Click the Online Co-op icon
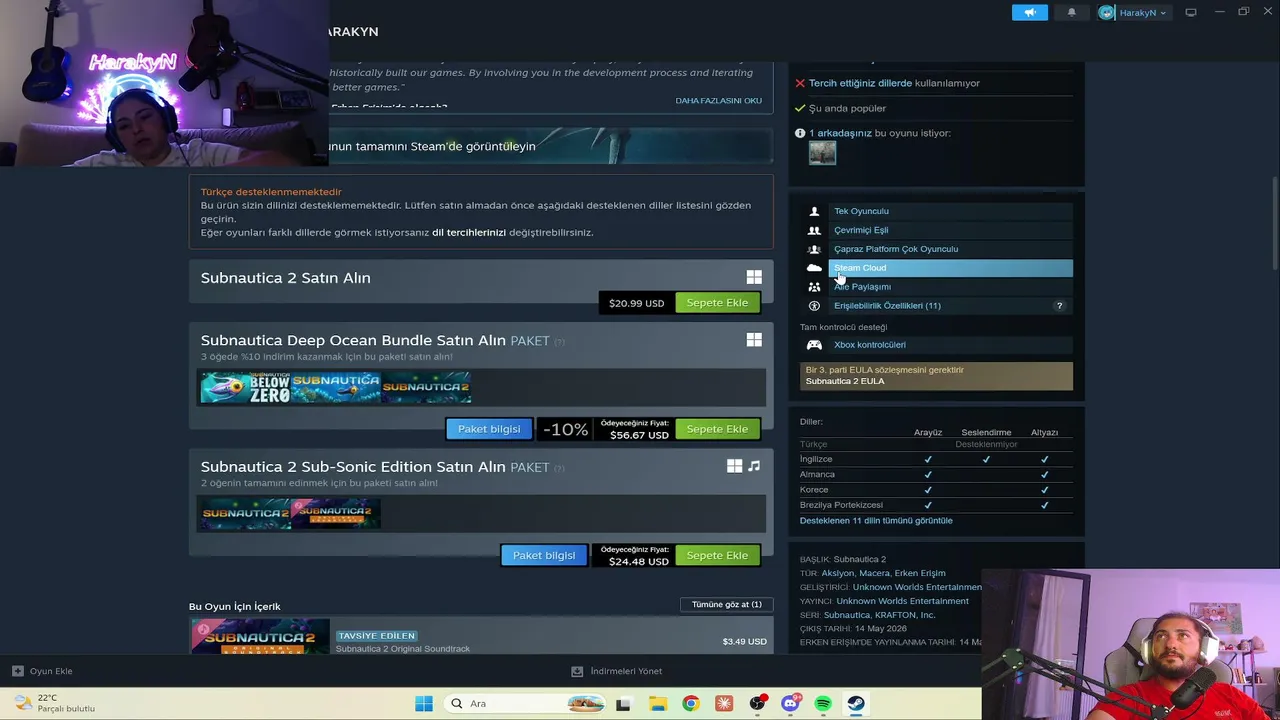This screenshot has height=720, width=1280. [x=814, y=230]
